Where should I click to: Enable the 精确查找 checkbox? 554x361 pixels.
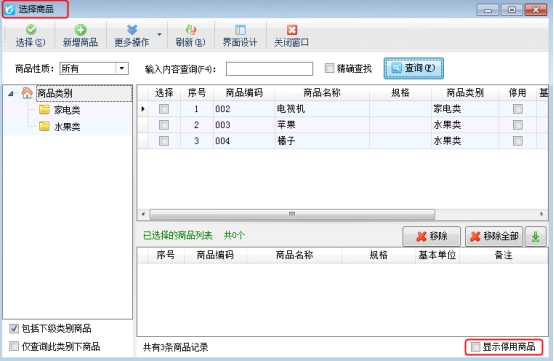tap(329, 68)
